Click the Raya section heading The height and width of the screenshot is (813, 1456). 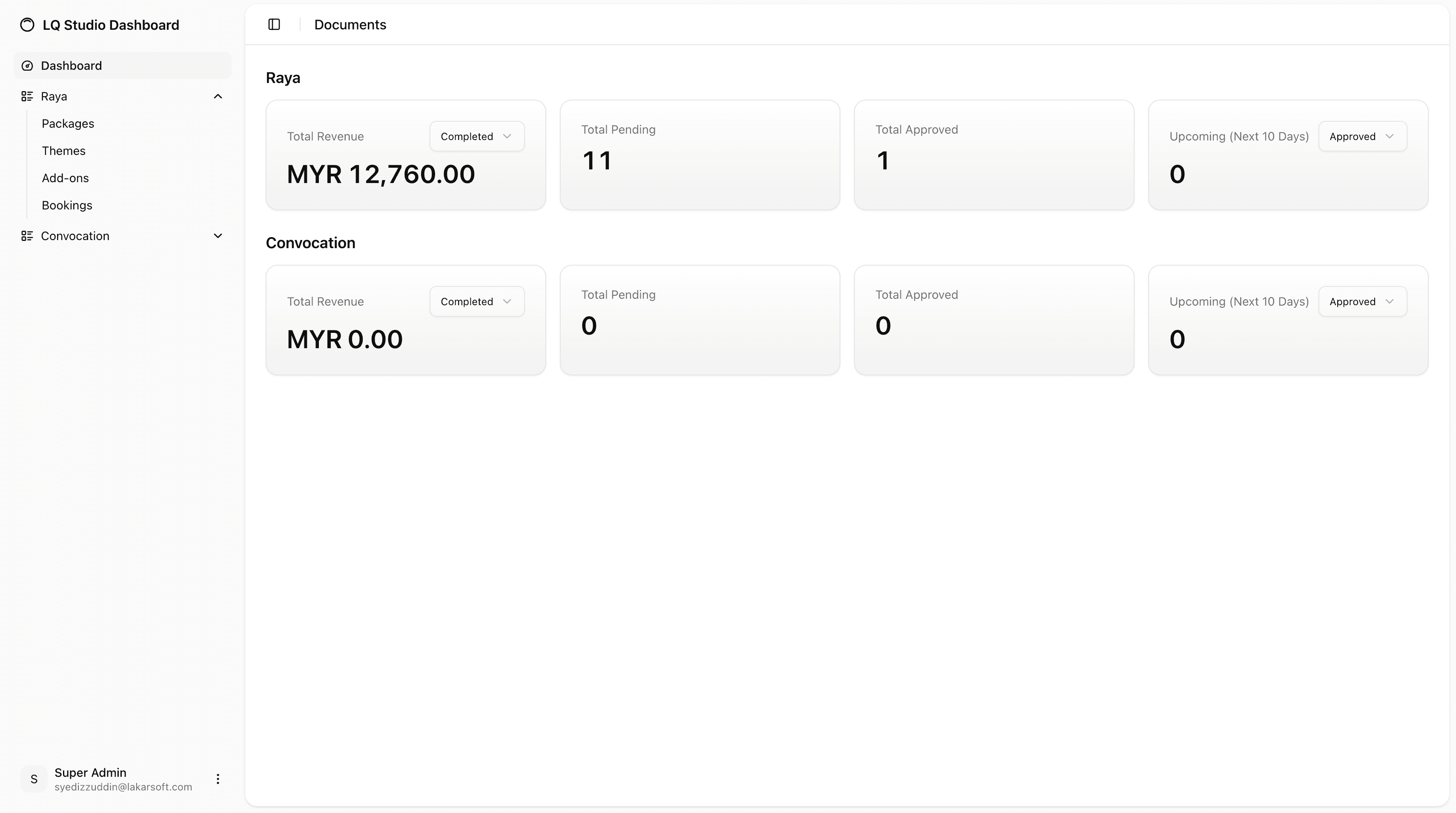(283, 78)
